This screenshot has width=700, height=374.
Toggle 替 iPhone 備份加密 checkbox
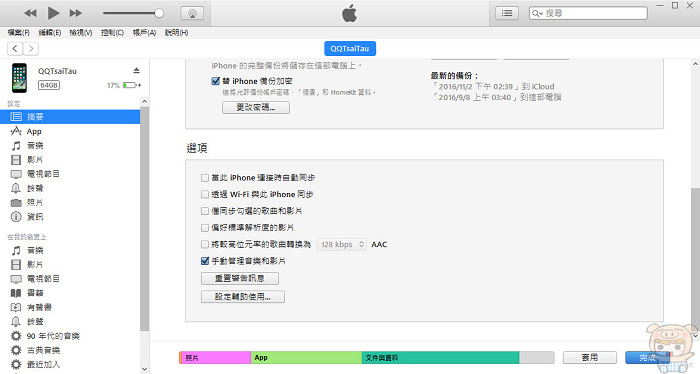[216, 81]
